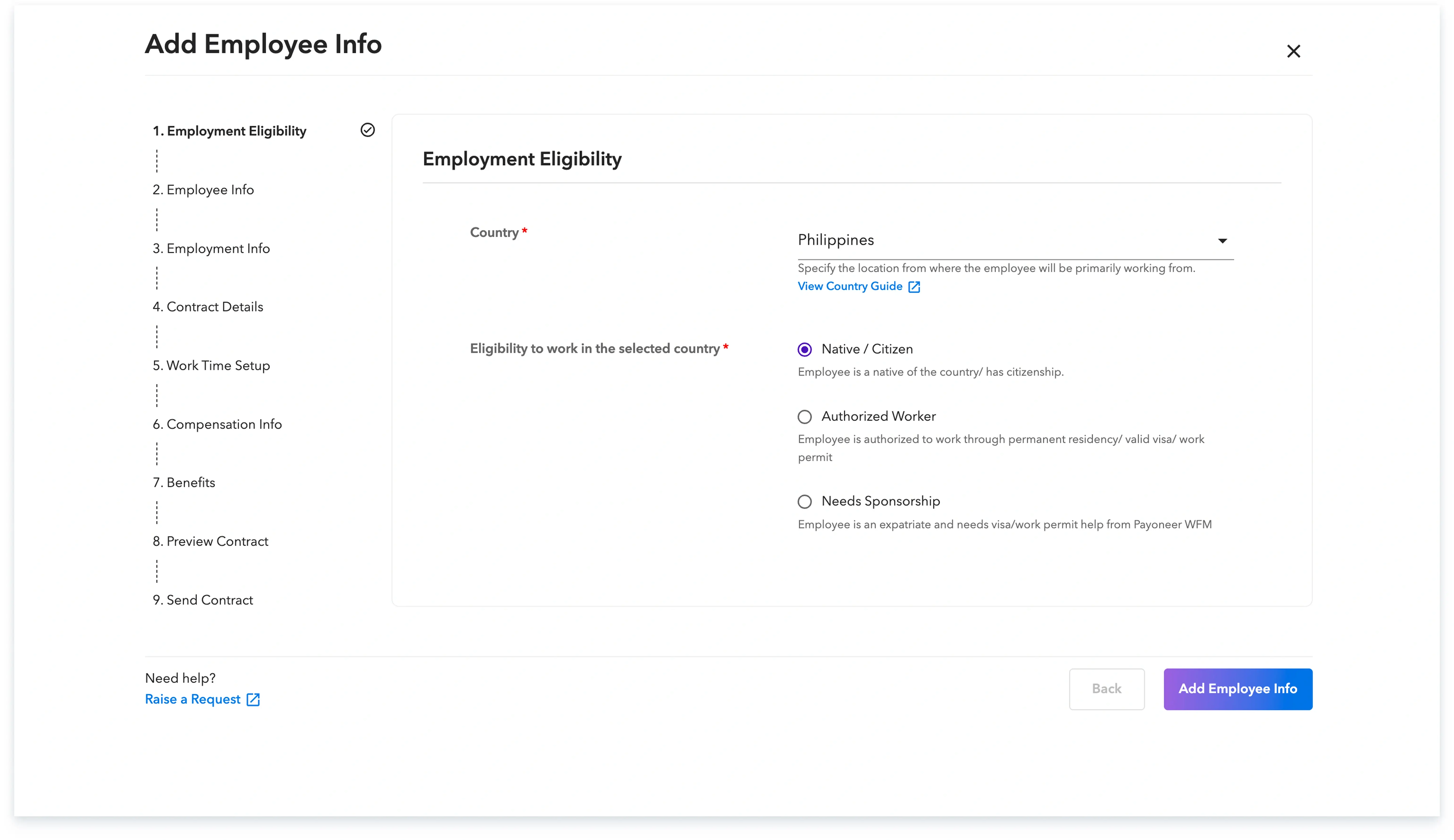Open Country Guide via the external link icon

pyautogui.click(x=914, y=286)
